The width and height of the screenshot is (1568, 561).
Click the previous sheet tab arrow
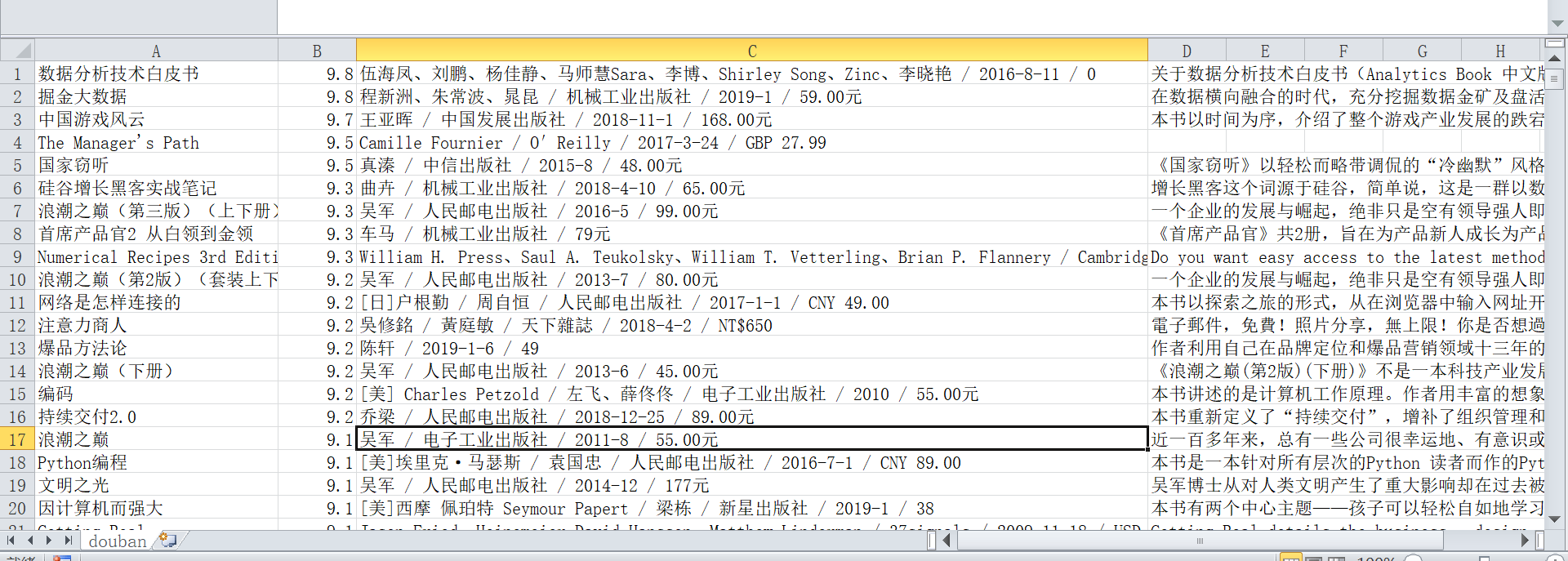pyautogui.click(x=30, y=540)
